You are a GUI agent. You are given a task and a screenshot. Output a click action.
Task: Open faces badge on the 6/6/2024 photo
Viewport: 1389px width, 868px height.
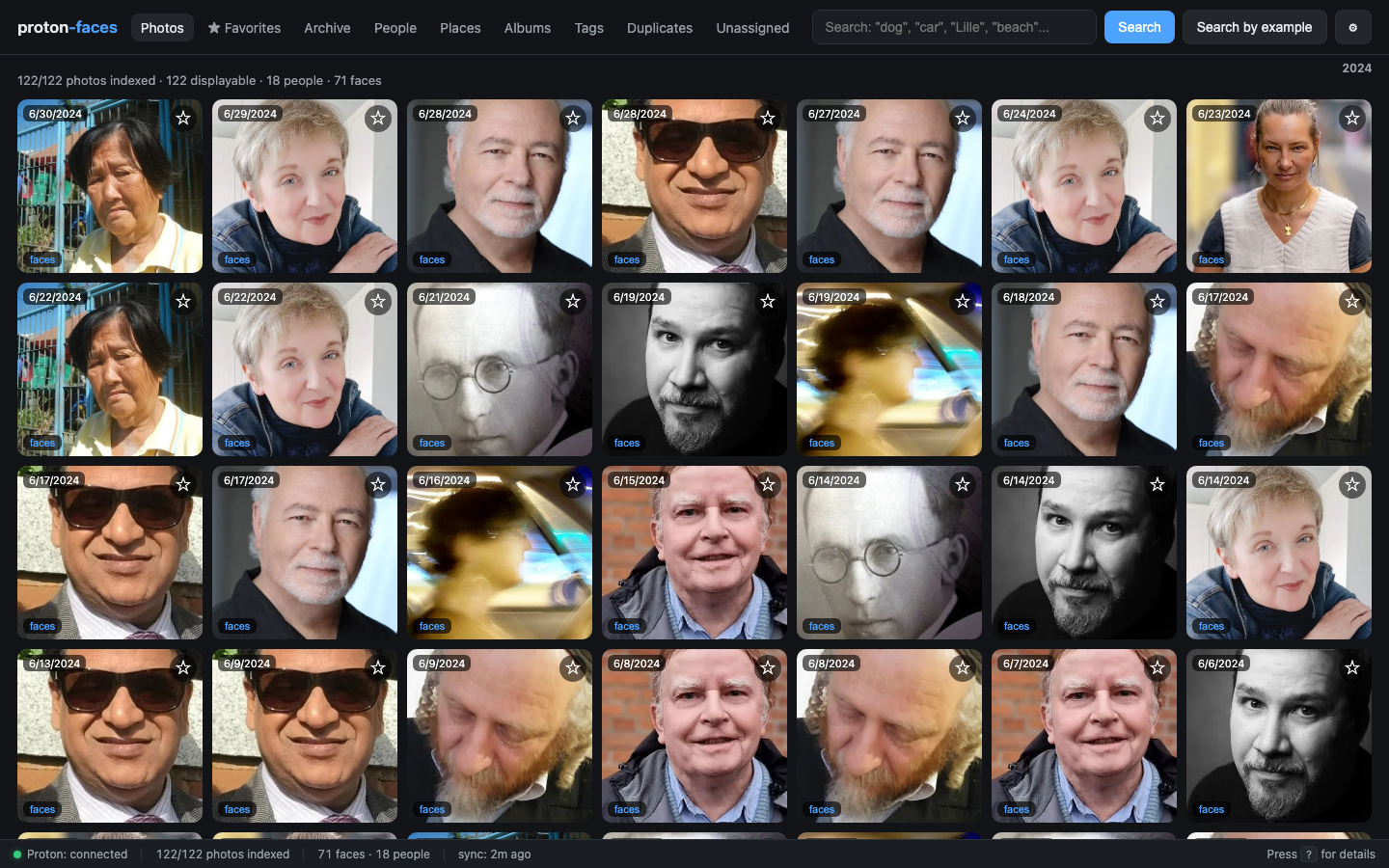tap(1212, 809)
